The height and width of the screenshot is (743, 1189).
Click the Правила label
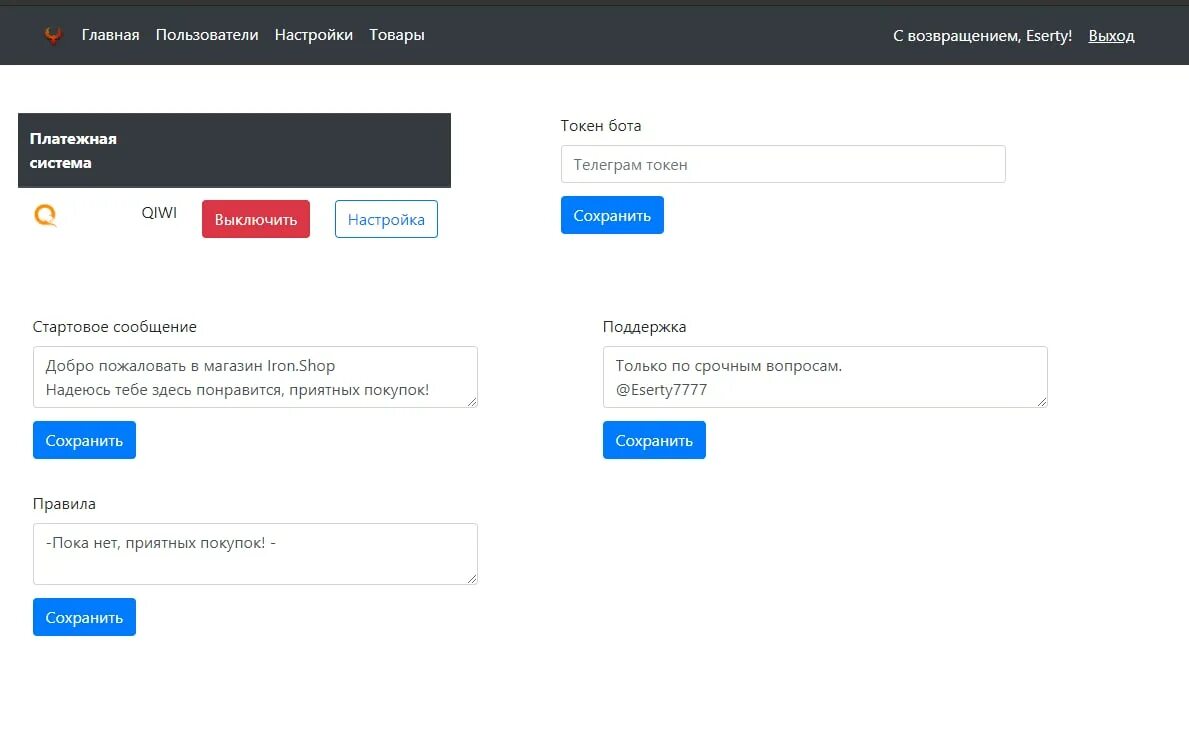(x=64, y=504)
